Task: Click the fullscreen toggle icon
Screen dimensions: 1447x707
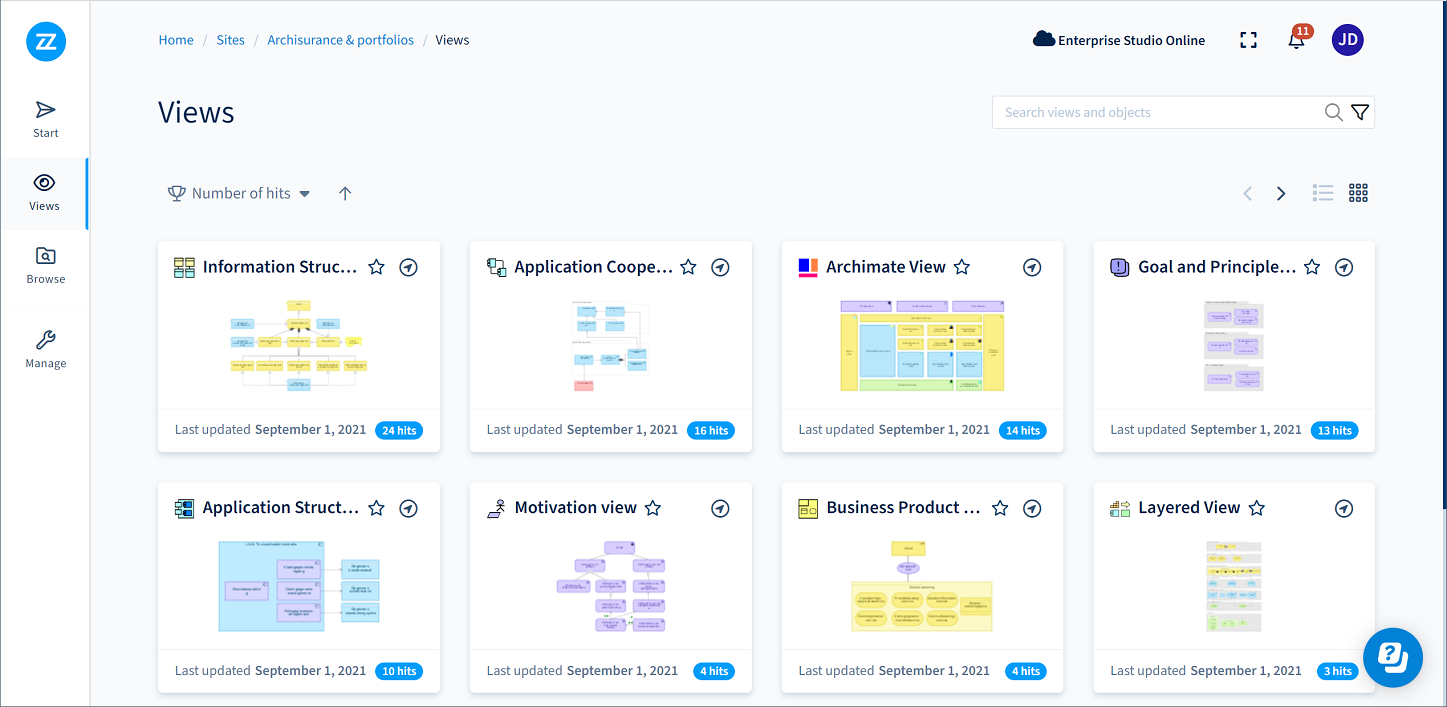Action: click(x=1248, y=40)
